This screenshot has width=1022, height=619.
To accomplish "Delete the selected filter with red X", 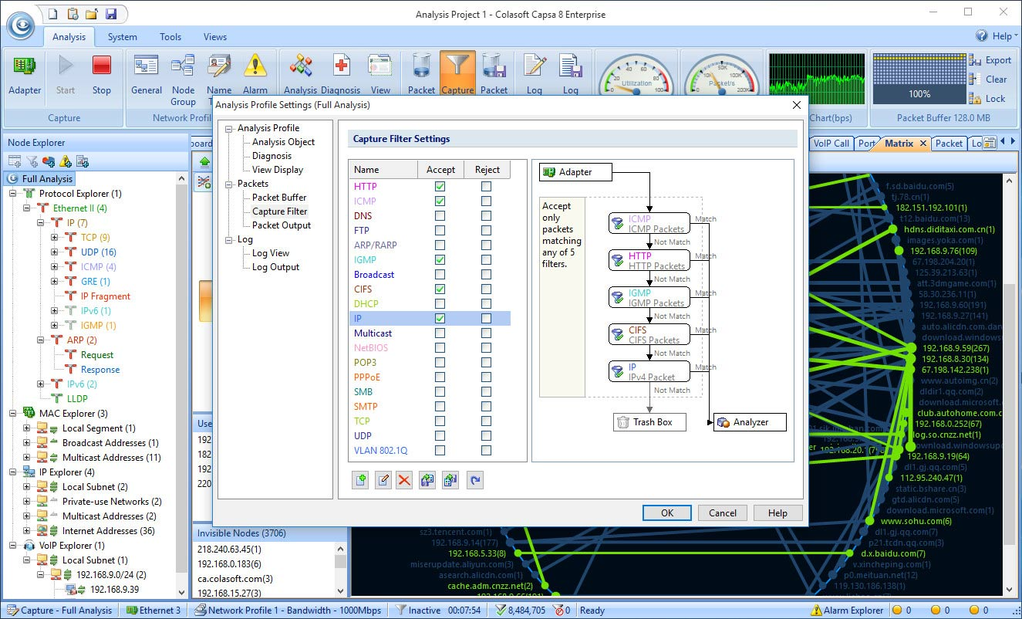I will (x=404, y=480).
